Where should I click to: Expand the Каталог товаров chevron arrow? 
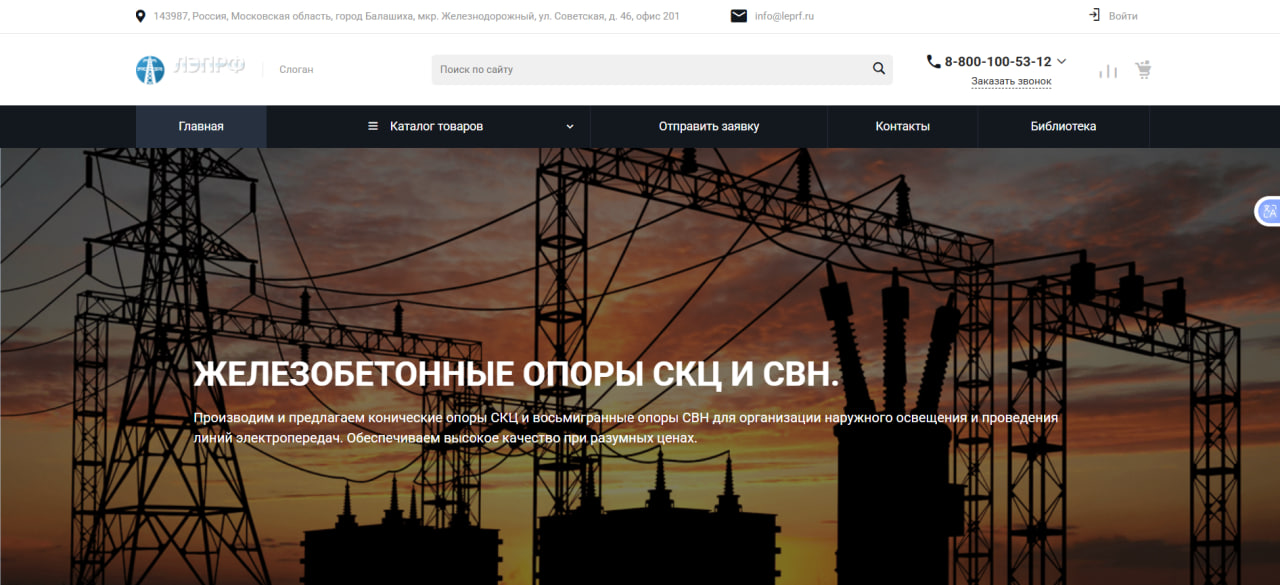coord(570,127)
